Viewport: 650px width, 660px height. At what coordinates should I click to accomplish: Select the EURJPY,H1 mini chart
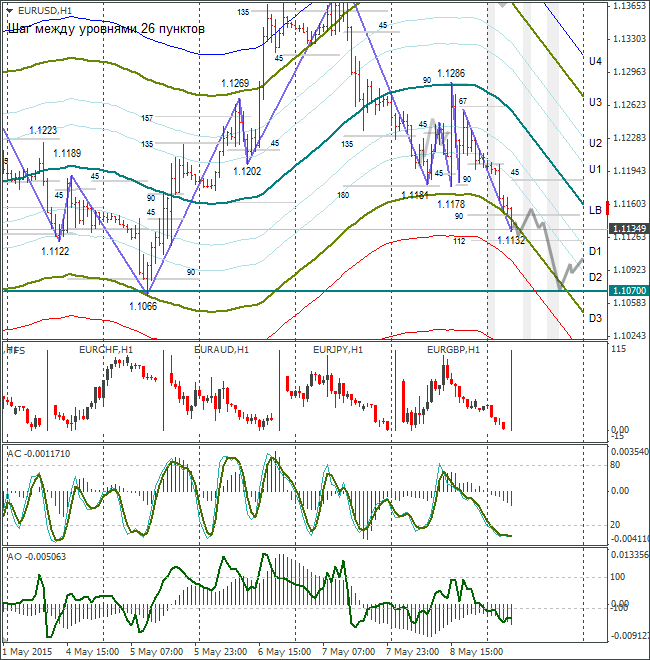[338, 389]
